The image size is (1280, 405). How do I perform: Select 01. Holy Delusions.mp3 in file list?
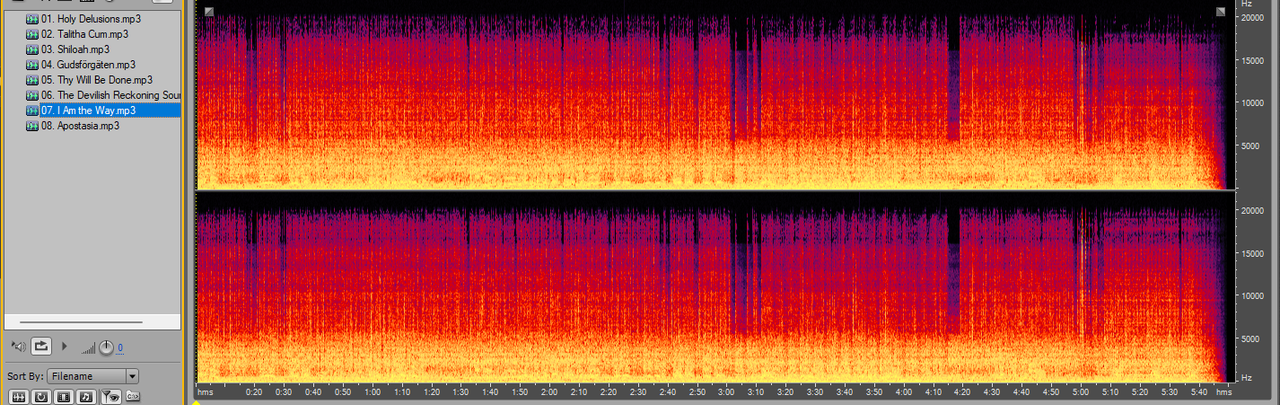coord(92,19)
